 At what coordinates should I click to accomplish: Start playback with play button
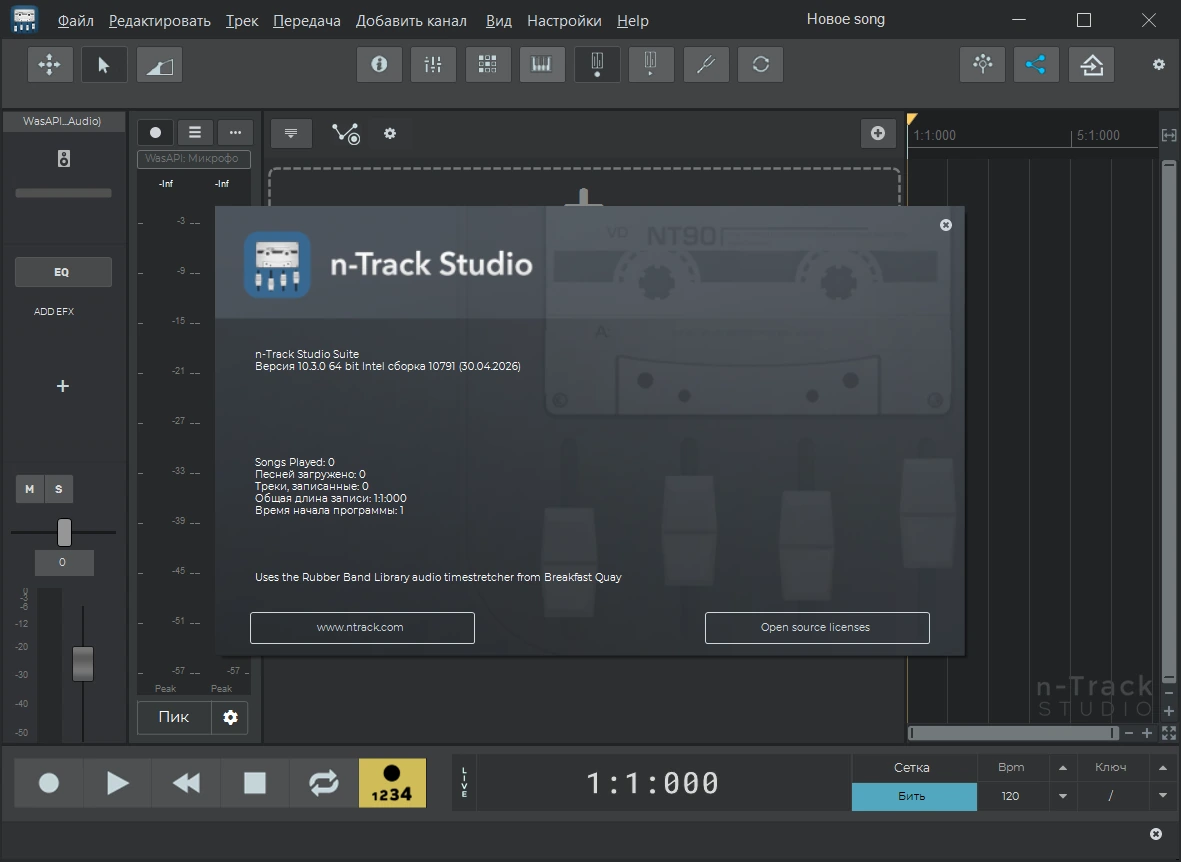tap(117, 783)
